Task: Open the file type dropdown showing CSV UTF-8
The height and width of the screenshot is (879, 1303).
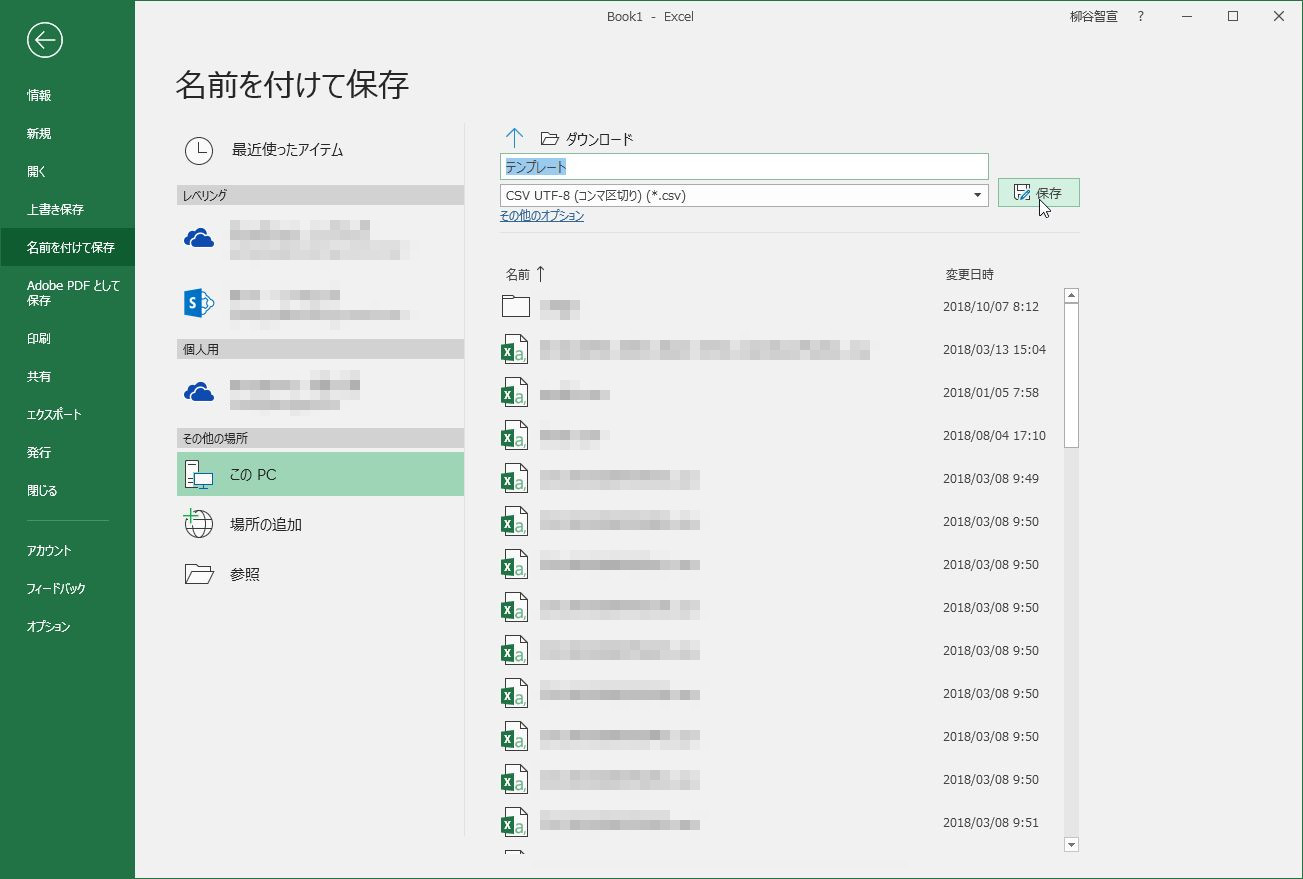Action: (978, 195)
